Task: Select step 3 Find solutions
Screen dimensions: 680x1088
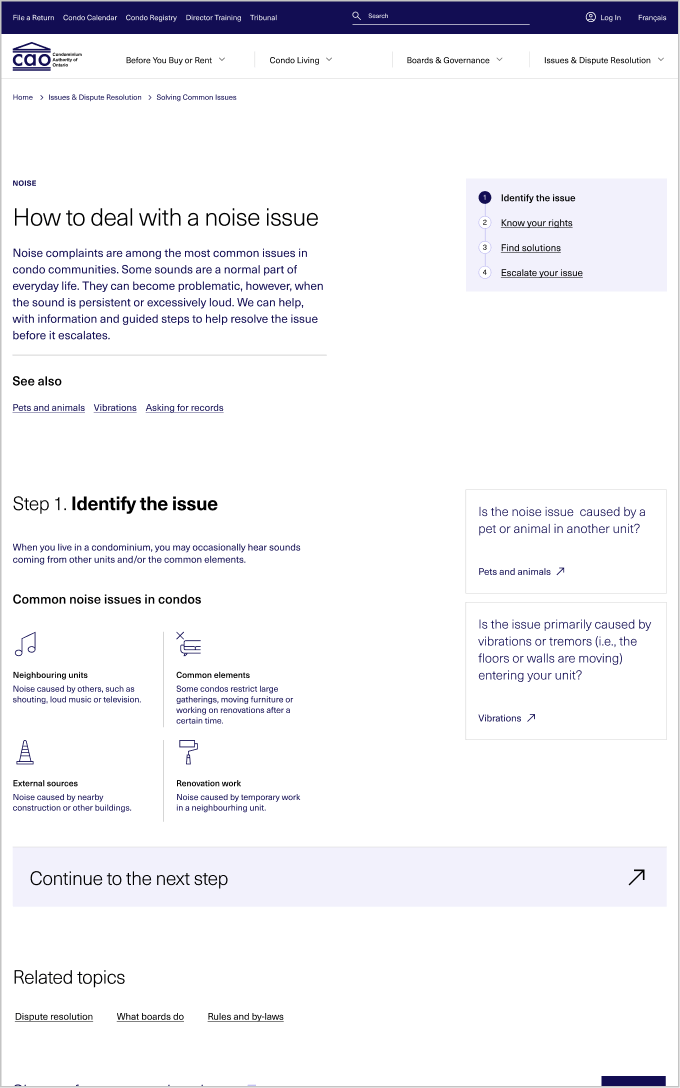Action: pyautogui.click(x=531, y=248)
